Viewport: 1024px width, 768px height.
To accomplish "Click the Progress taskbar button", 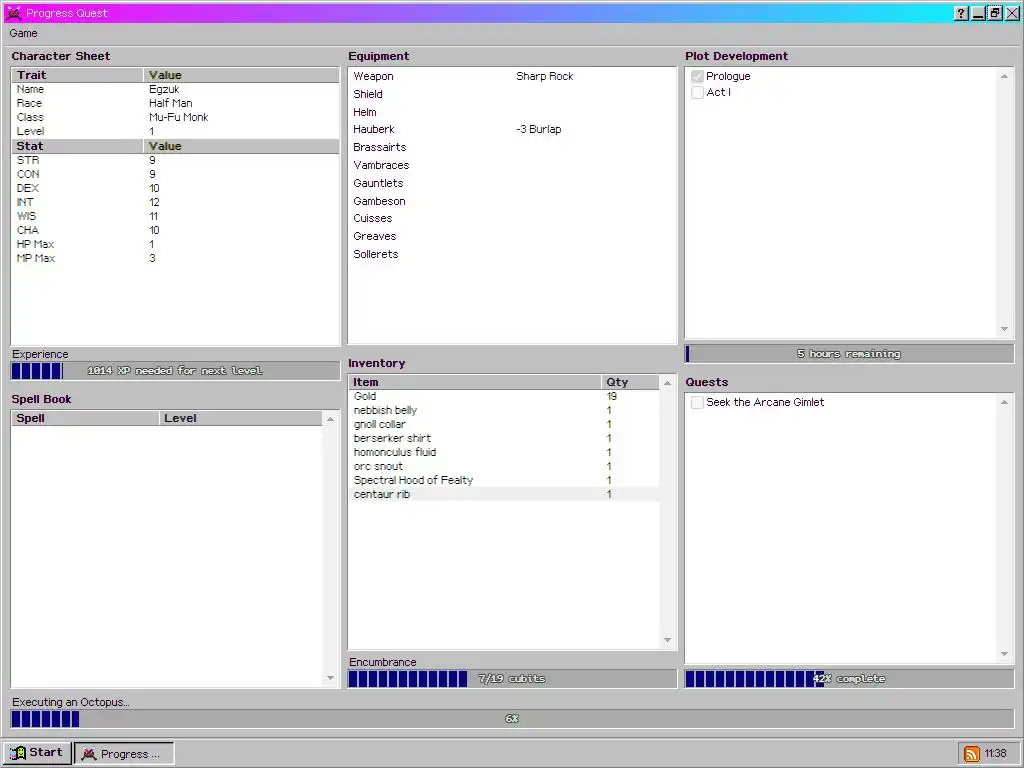I will 124,753.
